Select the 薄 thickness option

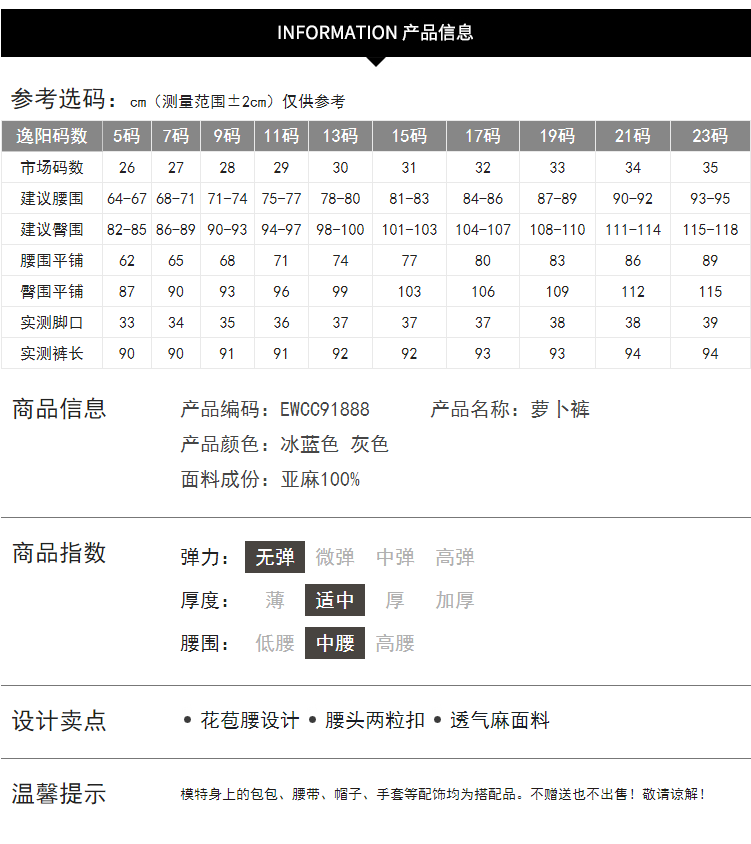click(275, 600)
